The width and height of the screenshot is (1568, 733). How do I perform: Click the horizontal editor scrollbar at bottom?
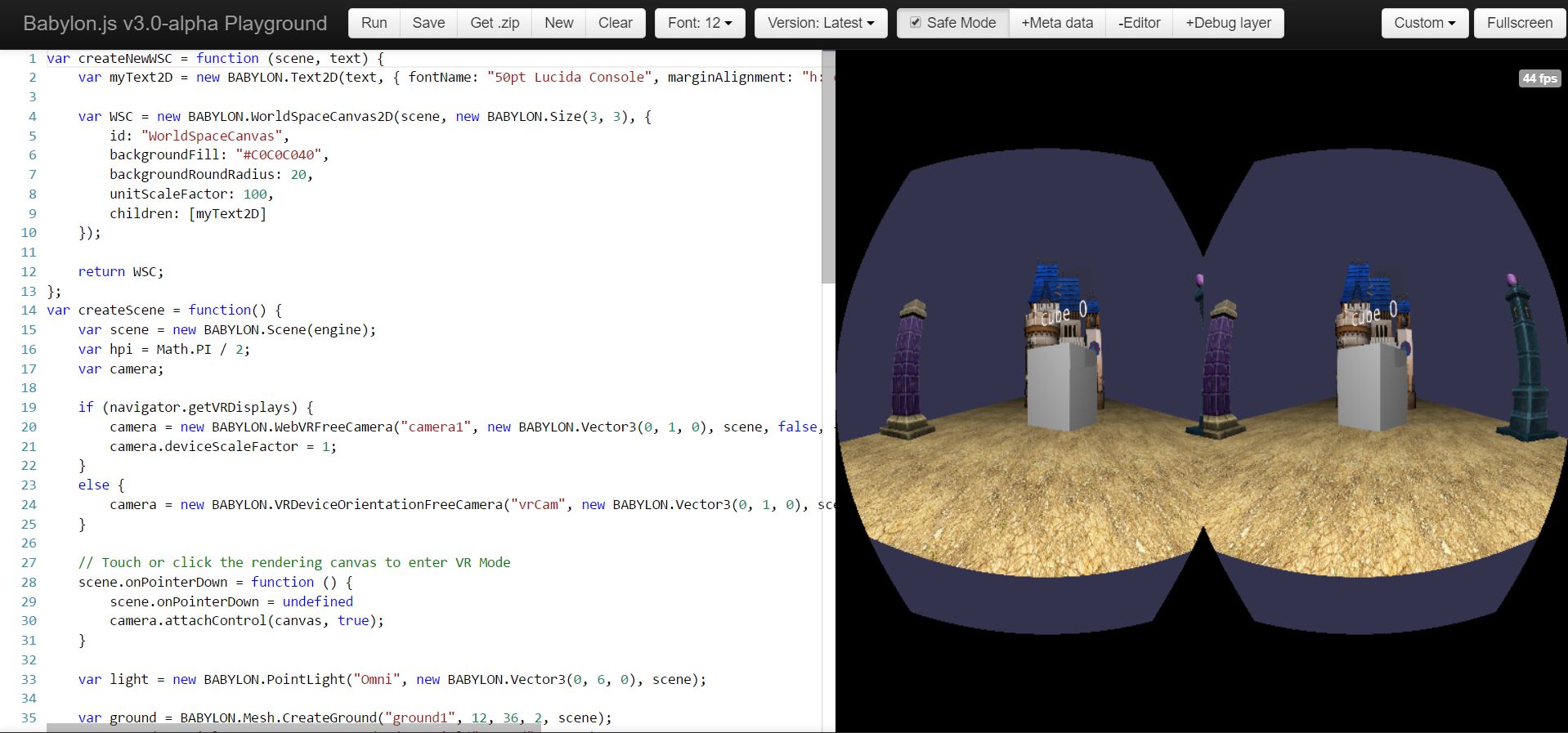tap(294, 727)
